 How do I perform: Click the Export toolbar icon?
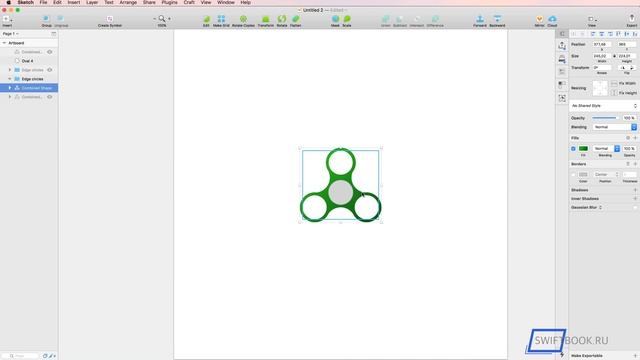point(632,18)
